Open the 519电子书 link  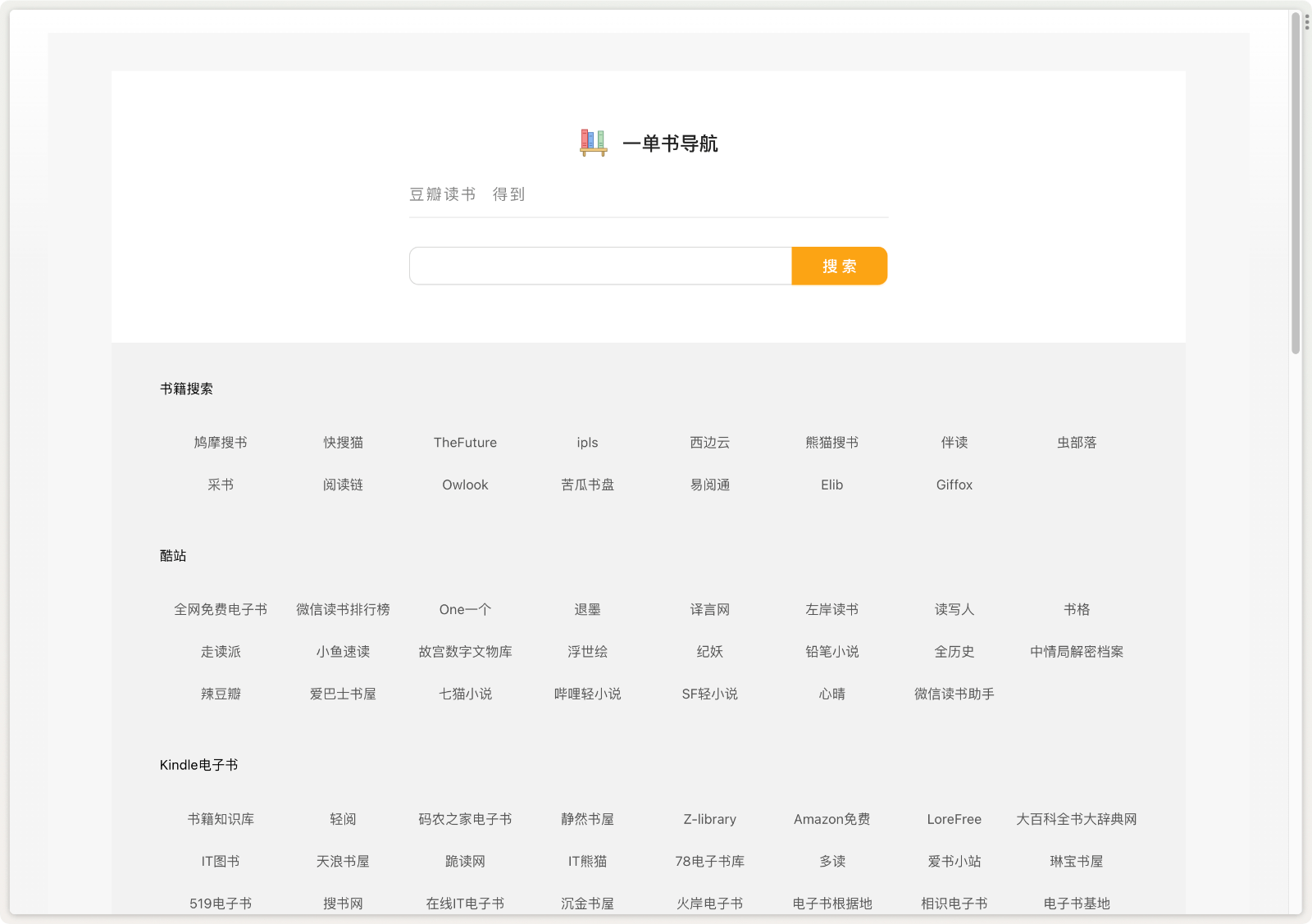tap(220, 904)
